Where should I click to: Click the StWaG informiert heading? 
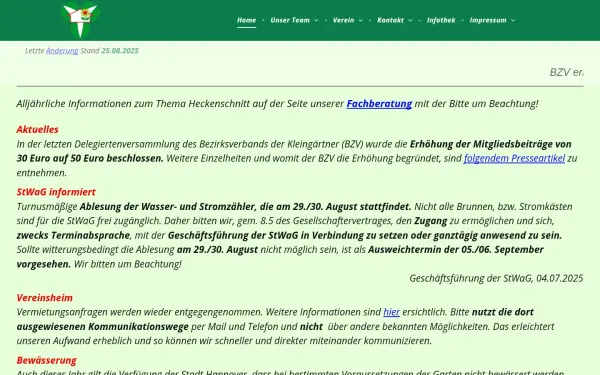coord(56,192)
